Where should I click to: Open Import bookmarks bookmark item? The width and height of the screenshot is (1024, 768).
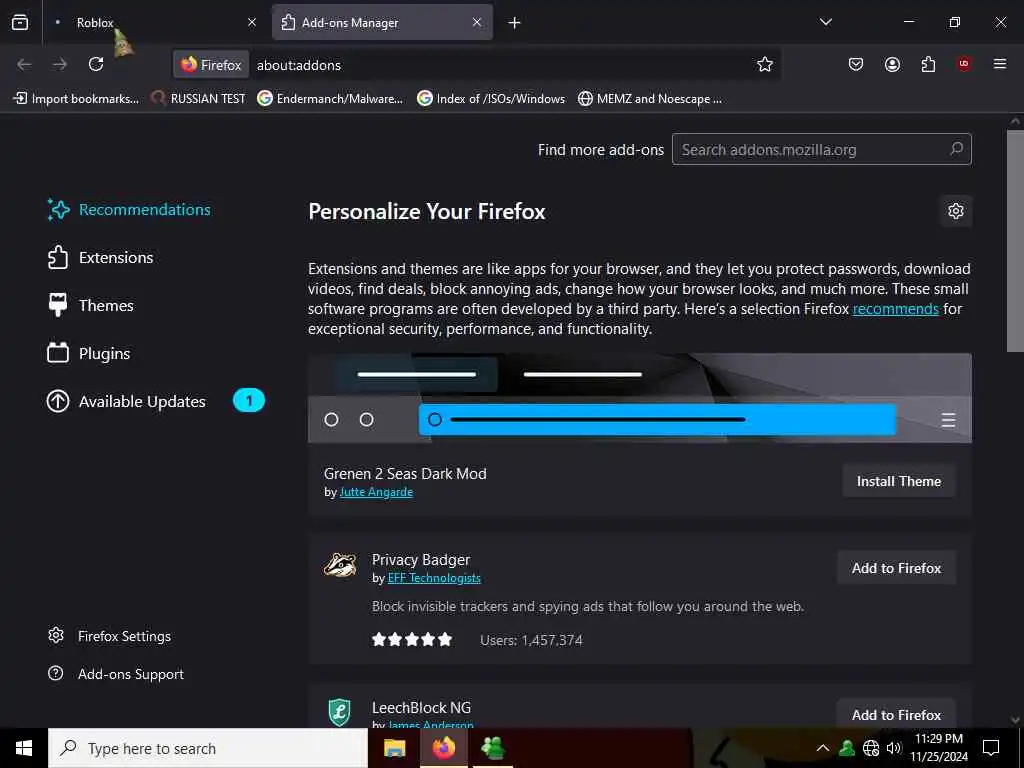[x=76, y=99]
